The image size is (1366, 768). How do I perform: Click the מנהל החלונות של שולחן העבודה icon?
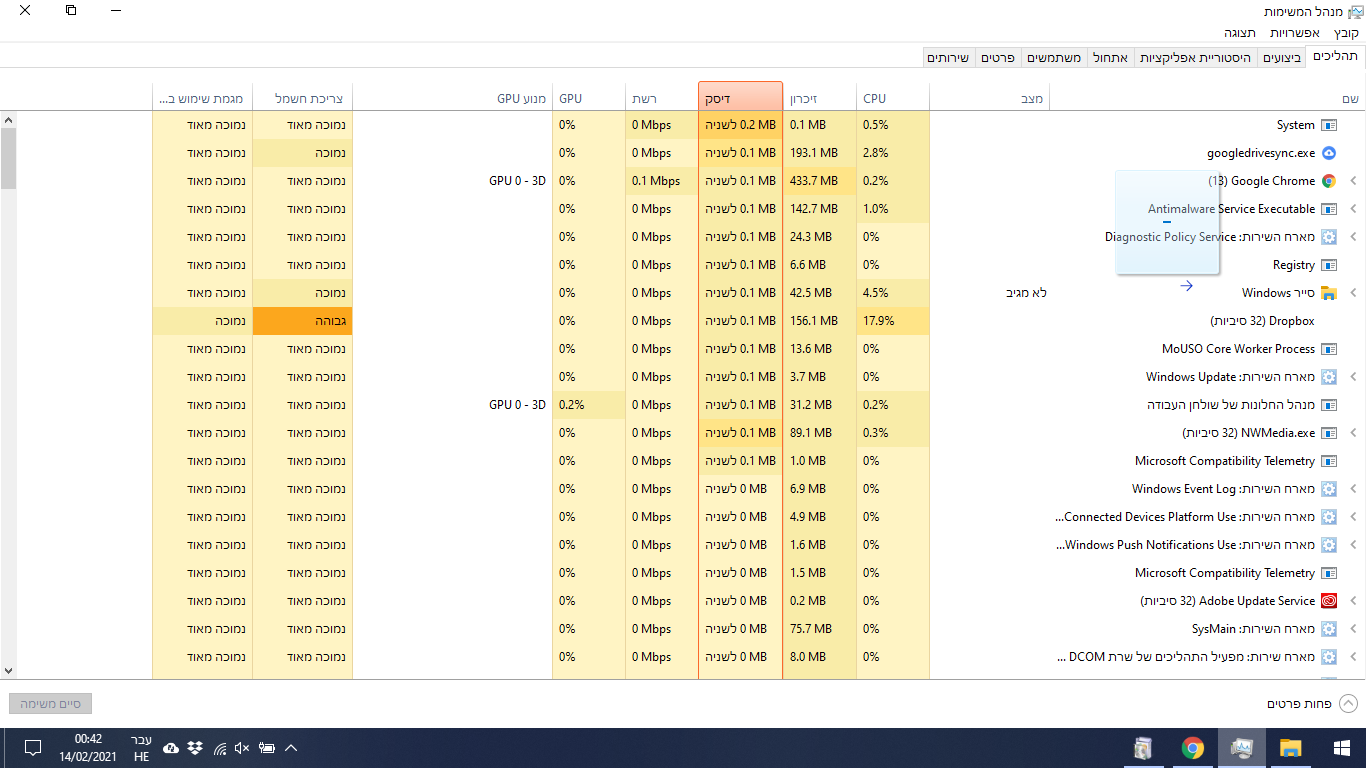1328,405
